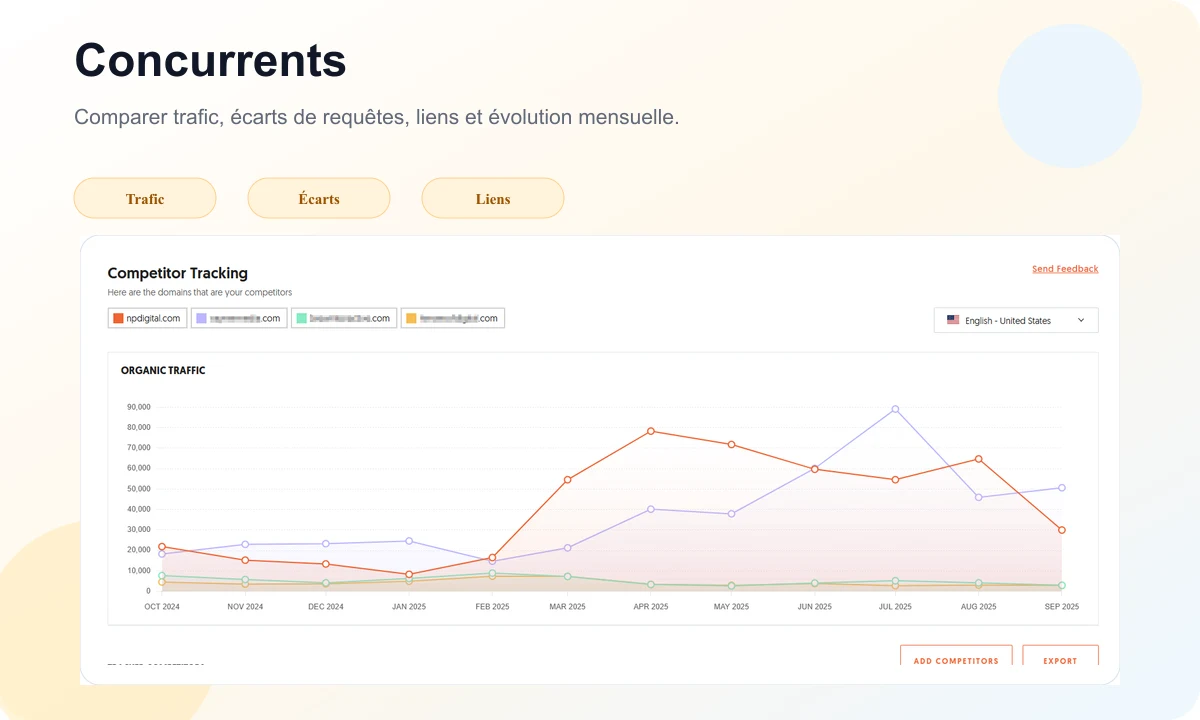This screenshot has height=720, width=1200.
Task: Click the US flag icon
Action: coord(953,320)
